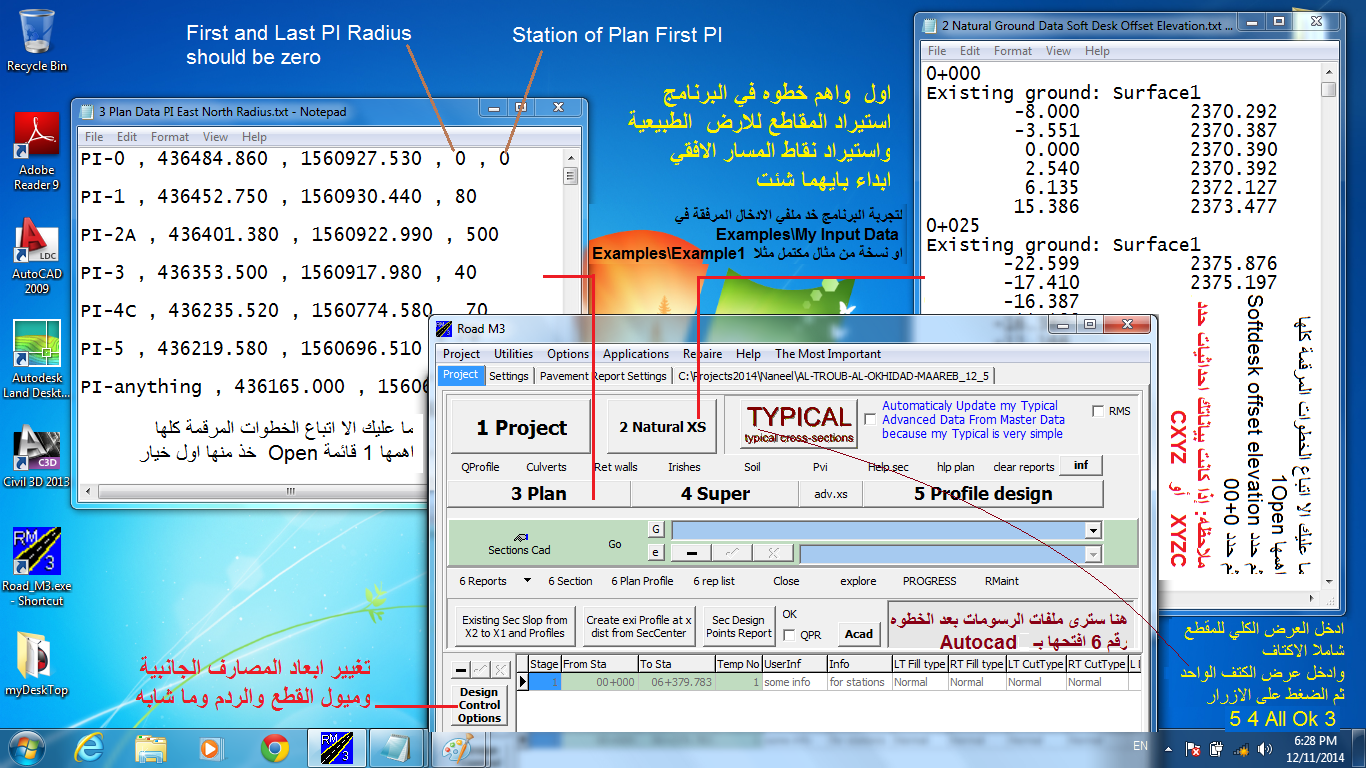The height and width of the screenshot is (768, 1366).
Task: Open Paint from the taskbar
Action: pos(459,747)
